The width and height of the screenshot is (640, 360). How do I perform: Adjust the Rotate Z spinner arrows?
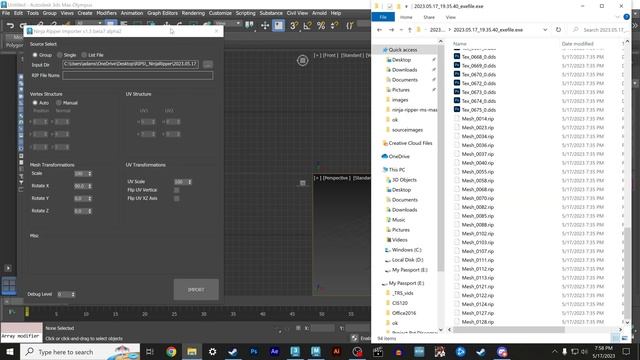click(90, 211)
